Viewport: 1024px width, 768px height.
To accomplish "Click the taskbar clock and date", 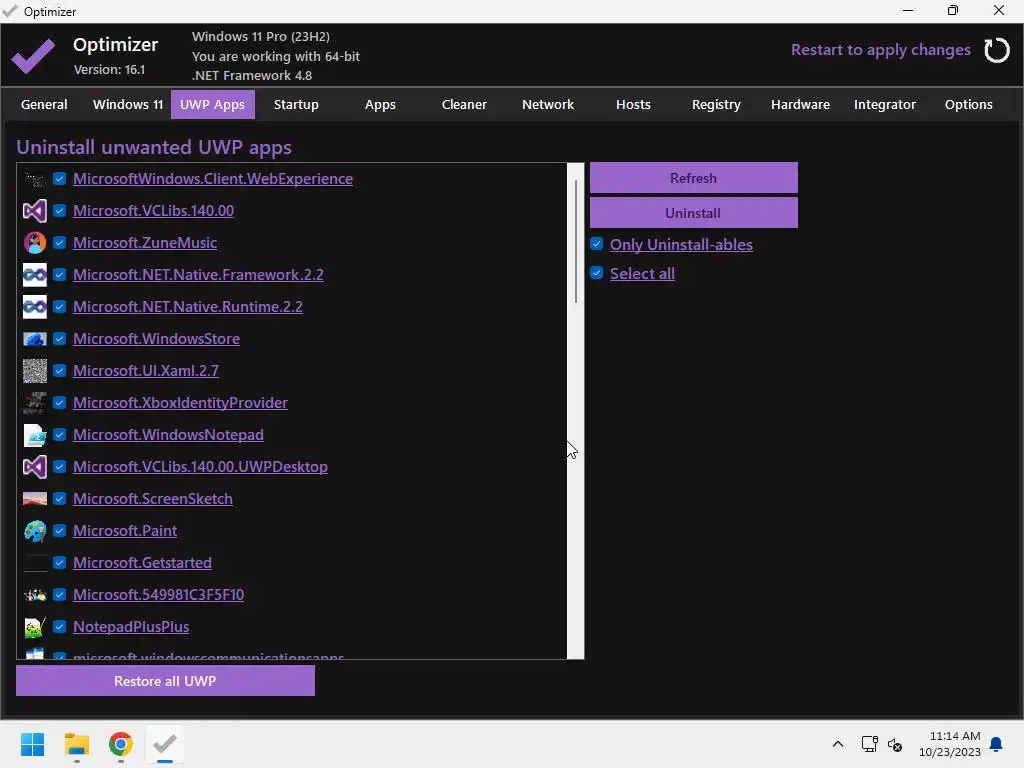I will [950, 744].
